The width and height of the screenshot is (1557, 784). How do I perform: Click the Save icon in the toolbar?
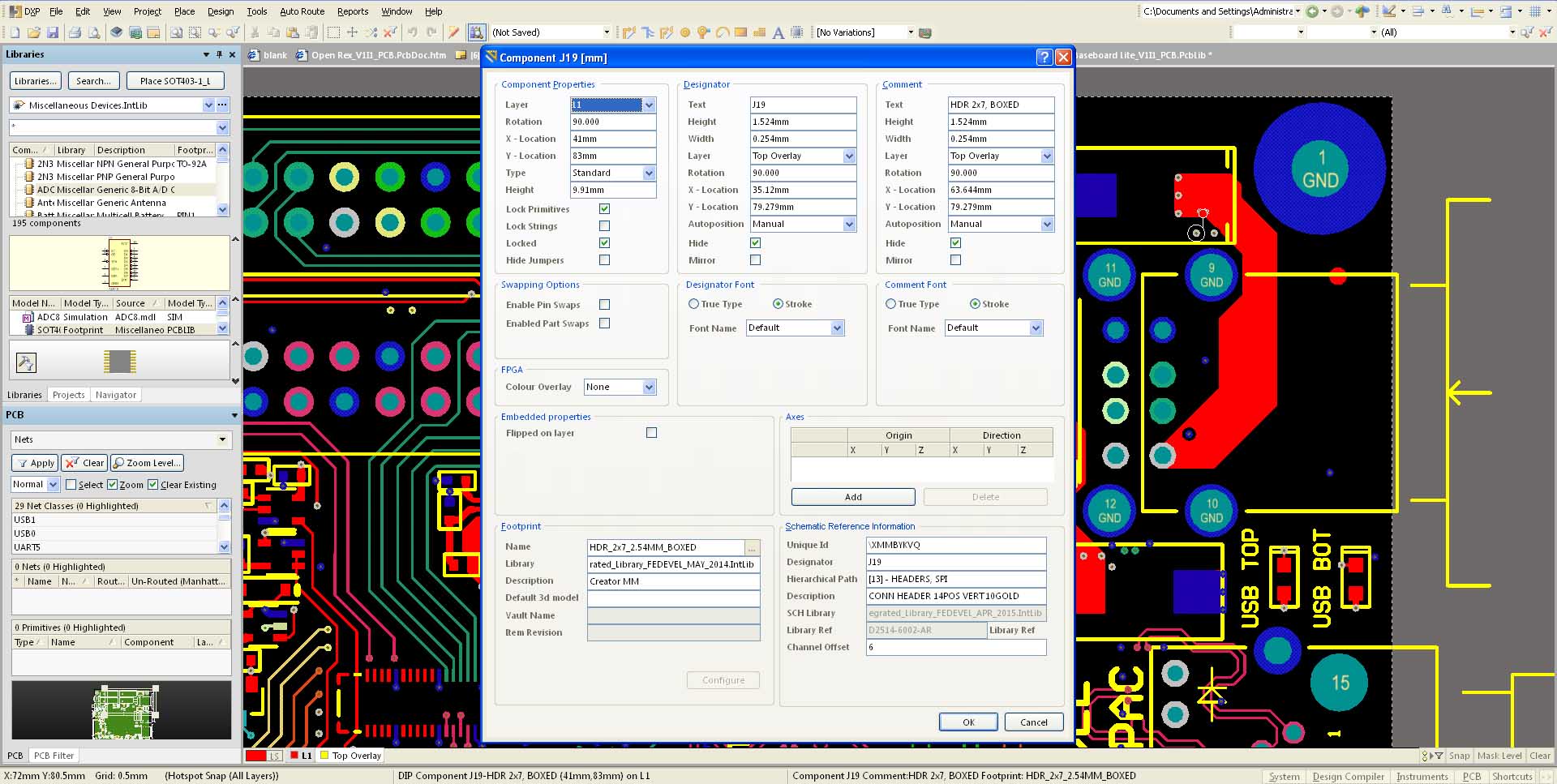[x=53, y=32]
